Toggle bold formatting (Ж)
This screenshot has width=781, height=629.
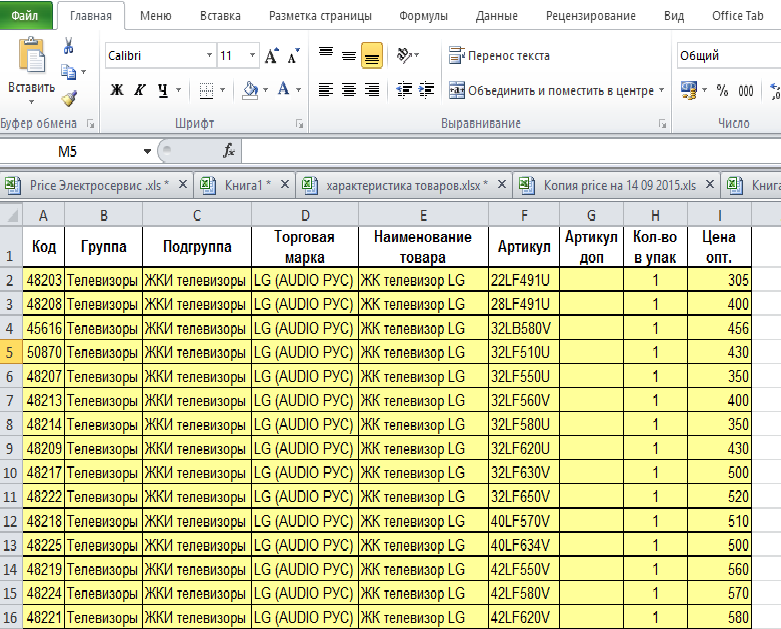pos(117,90)
